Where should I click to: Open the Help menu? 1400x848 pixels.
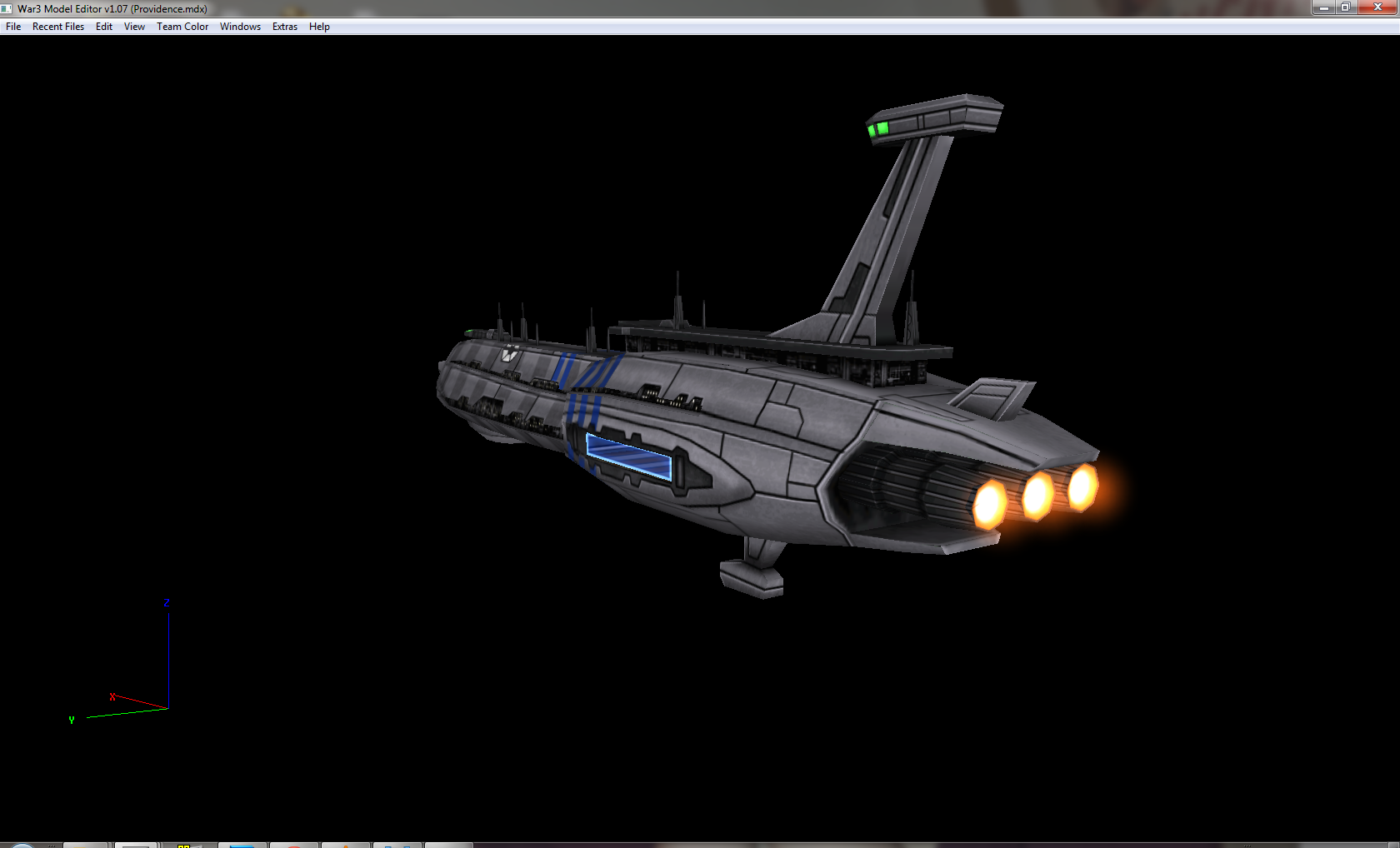point(319,27)
